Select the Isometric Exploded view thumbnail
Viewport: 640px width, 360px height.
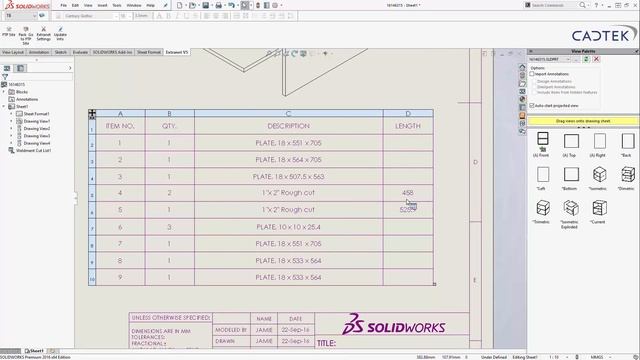[570, 213]
